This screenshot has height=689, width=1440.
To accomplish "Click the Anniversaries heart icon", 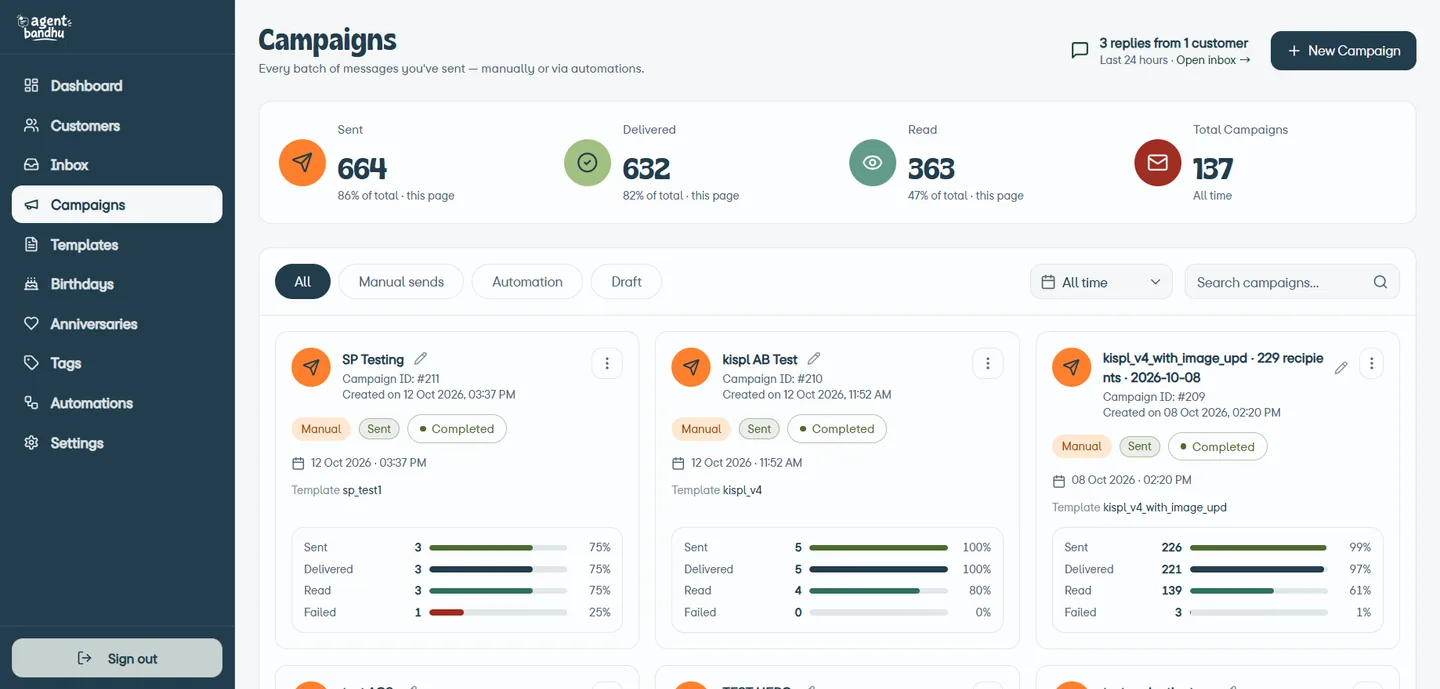I will [x=31, y=324].
